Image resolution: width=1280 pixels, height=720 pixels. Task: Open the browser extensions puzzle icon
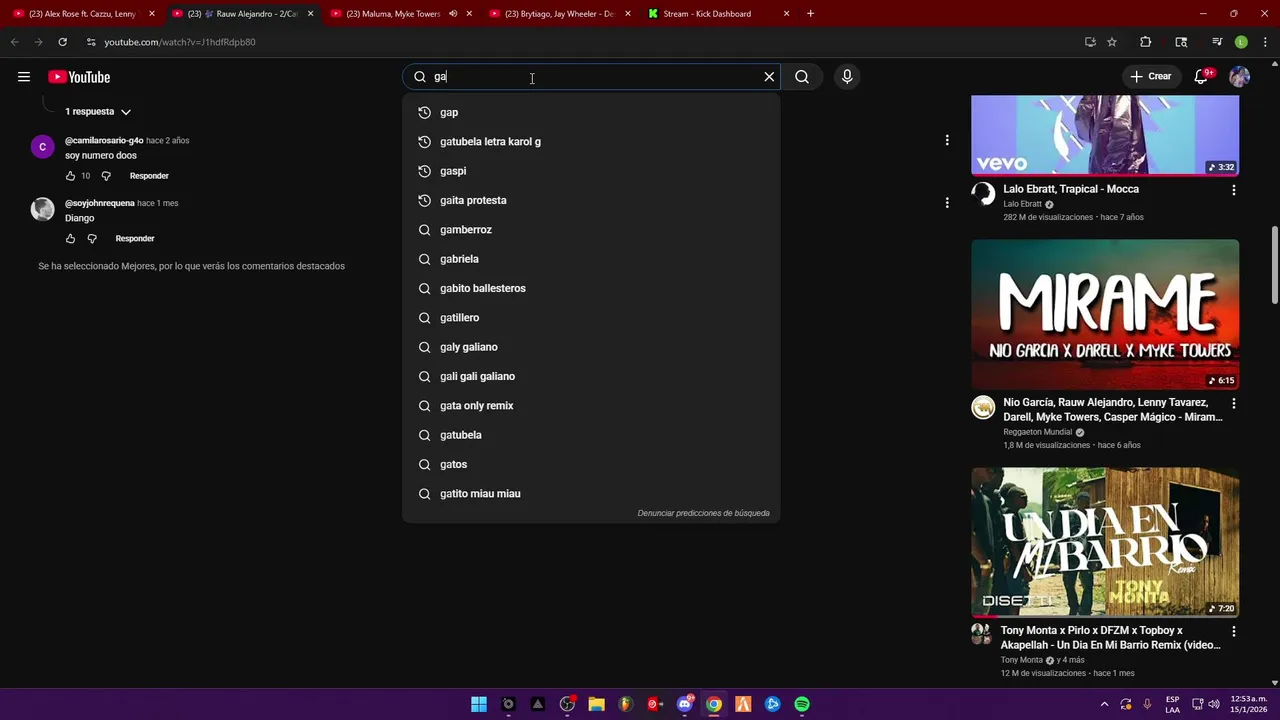click(x=1146, y=42)
